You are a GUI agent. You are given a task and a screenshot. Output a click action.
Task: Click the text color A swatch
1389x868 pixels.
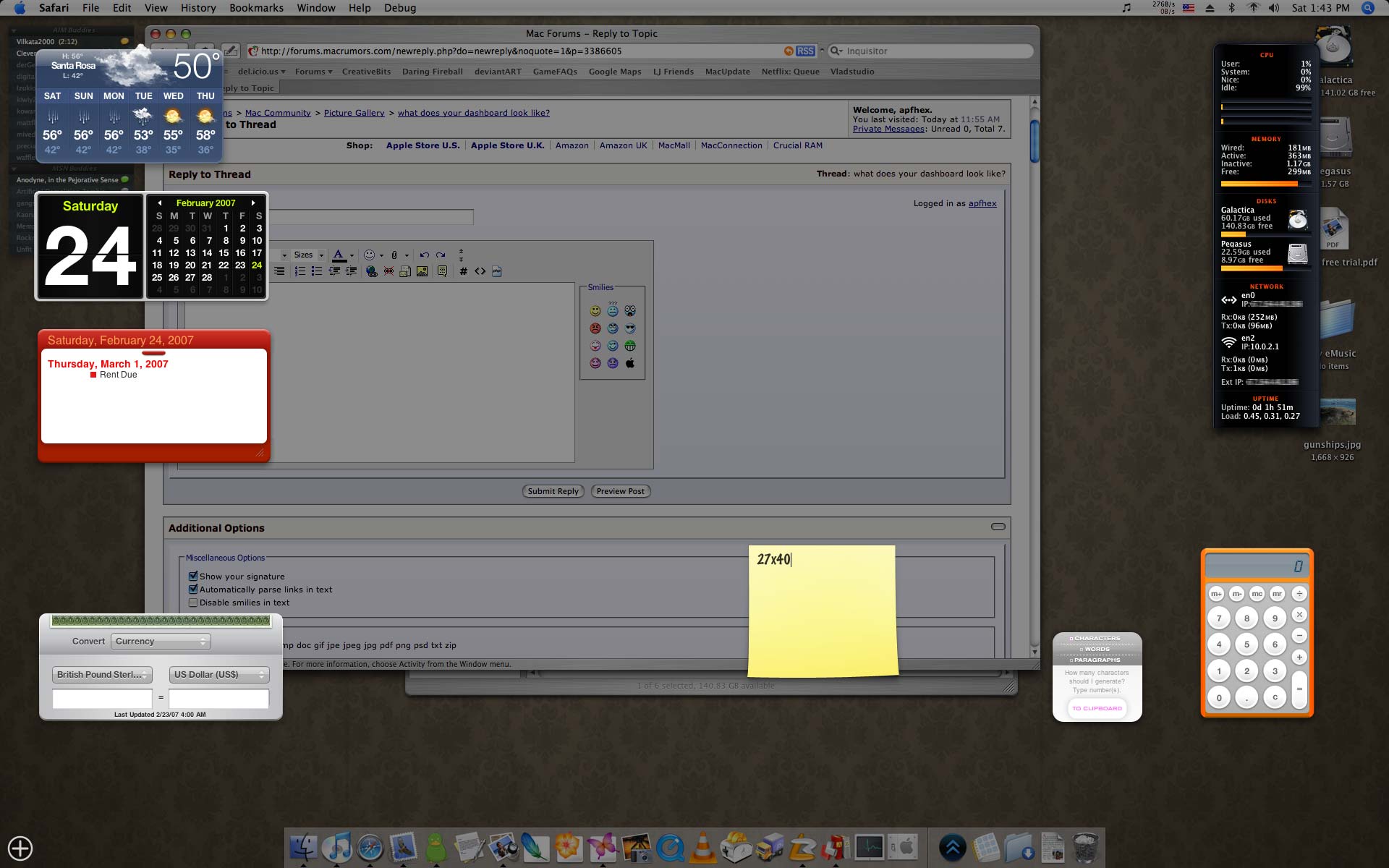click(339, 255)
